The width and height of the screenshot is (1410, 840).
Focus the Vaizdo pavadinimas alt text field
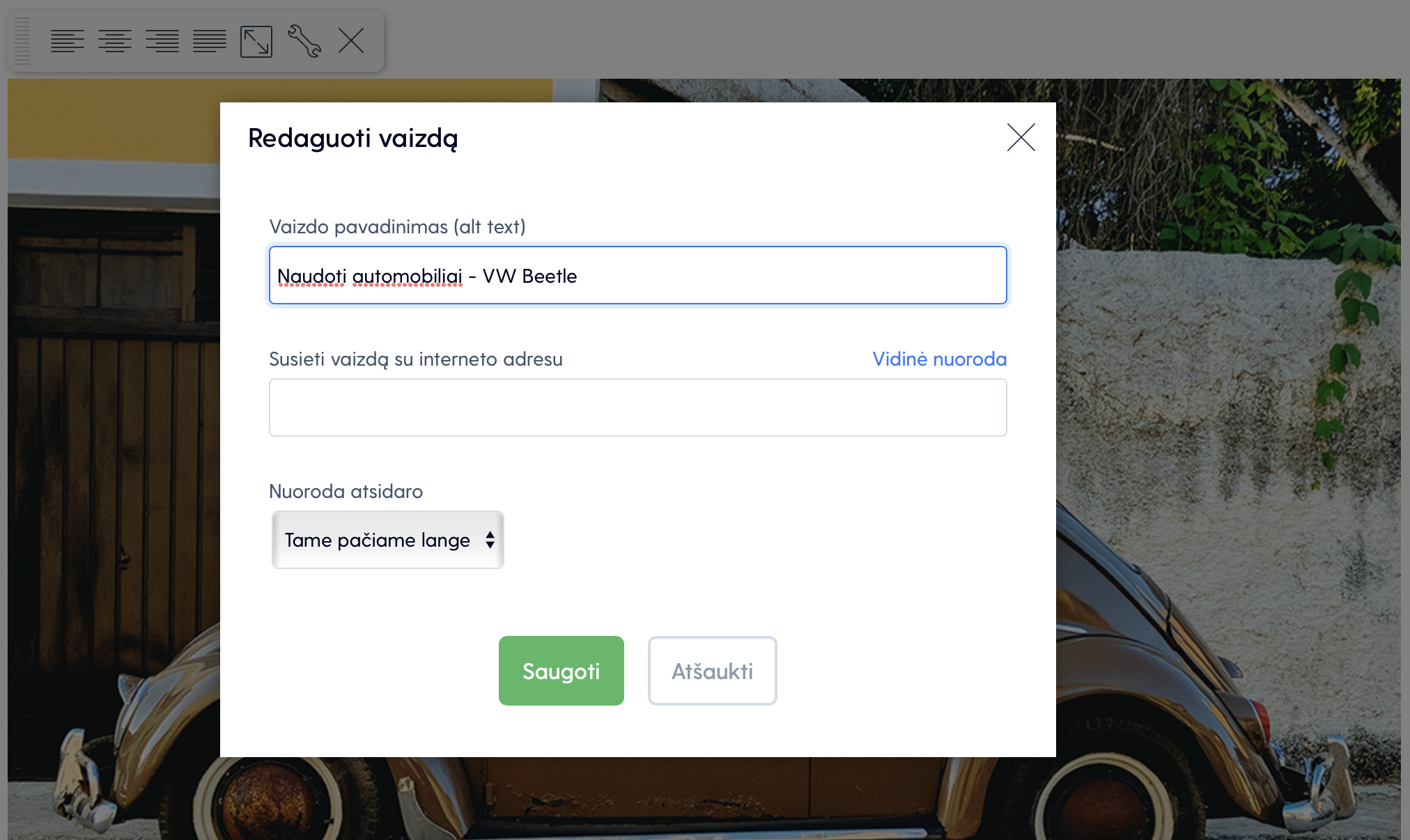point(638,275)
